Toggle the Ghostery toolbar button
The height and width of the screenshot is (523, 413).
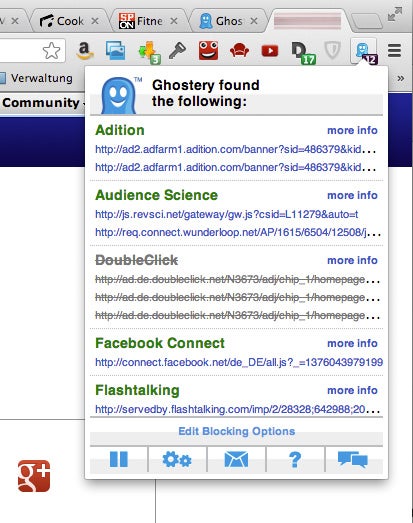click(364, 51)
